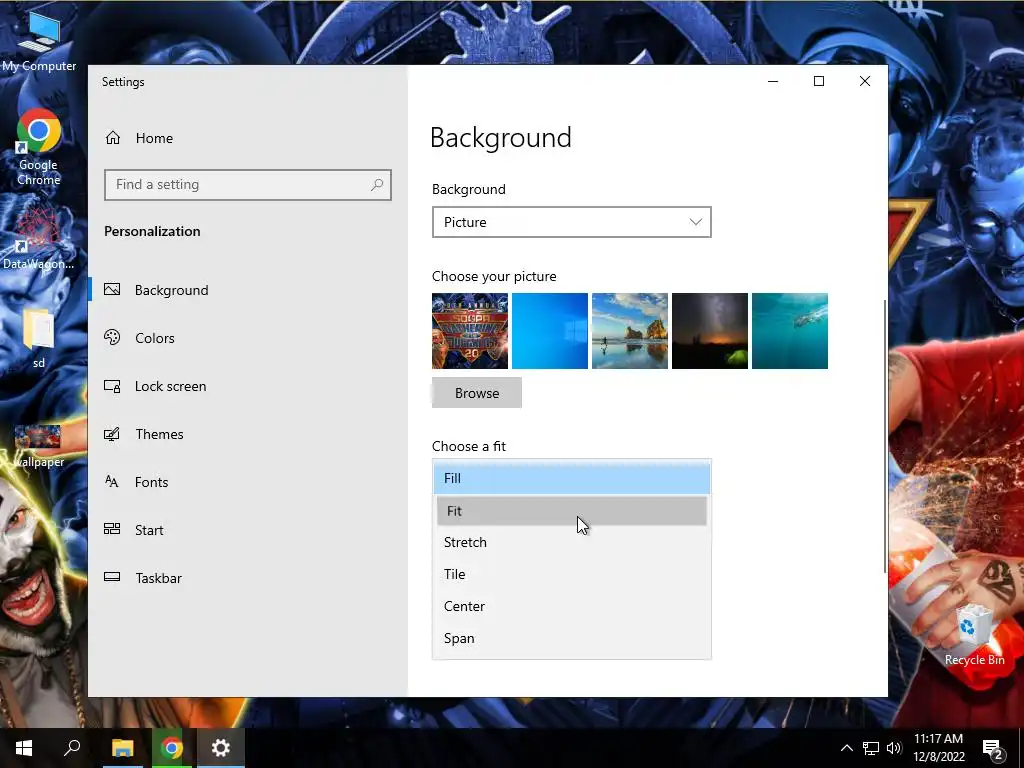The width and height of the screenshot is (1024, 768).
Task: Choose Tile in the fit list
Action: (x=571, y=574)
